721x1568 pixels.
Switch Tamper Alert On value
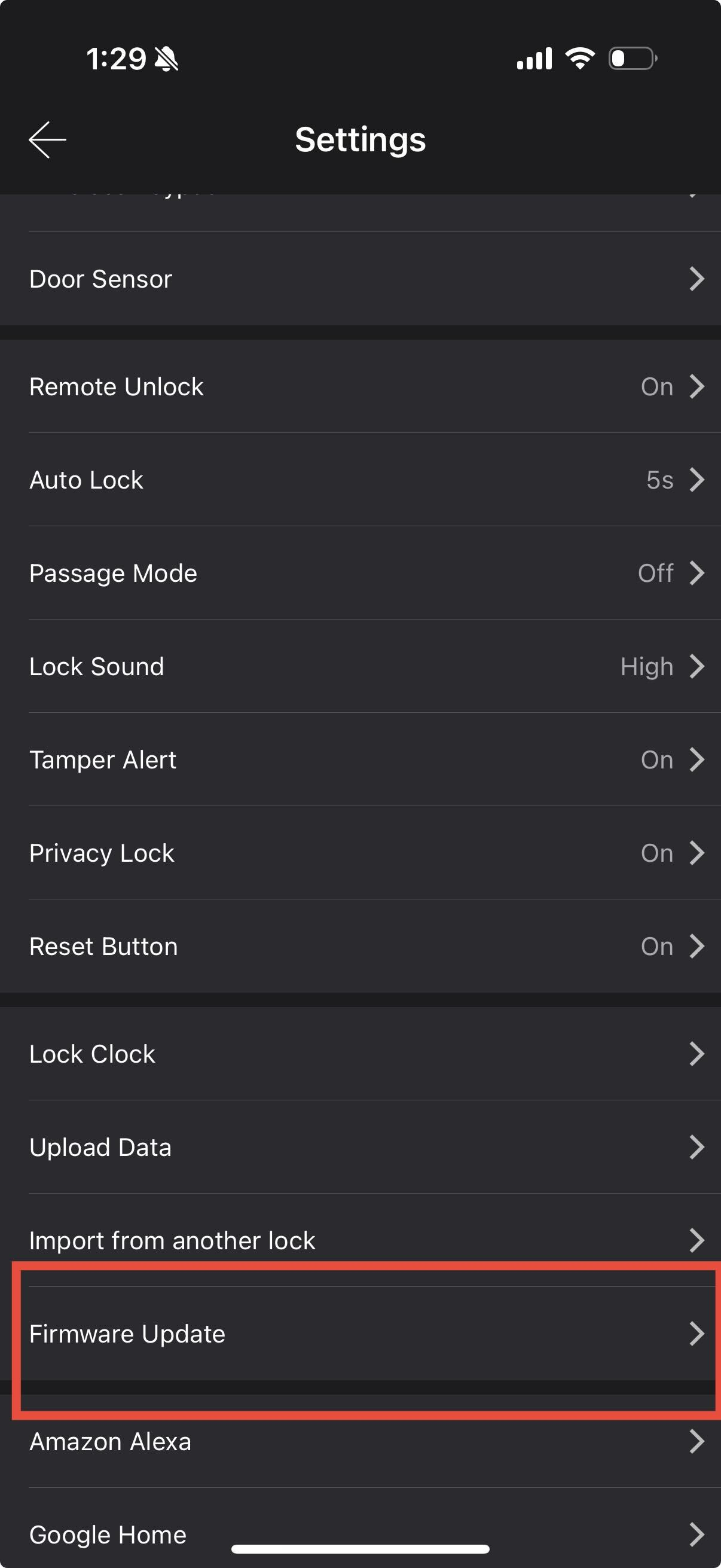click(x=656, y=759)
